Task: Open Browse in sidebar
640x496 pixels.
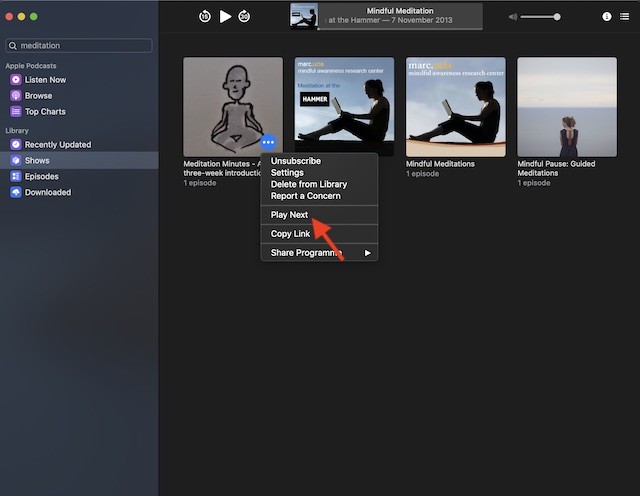Action: pos(79,96)
